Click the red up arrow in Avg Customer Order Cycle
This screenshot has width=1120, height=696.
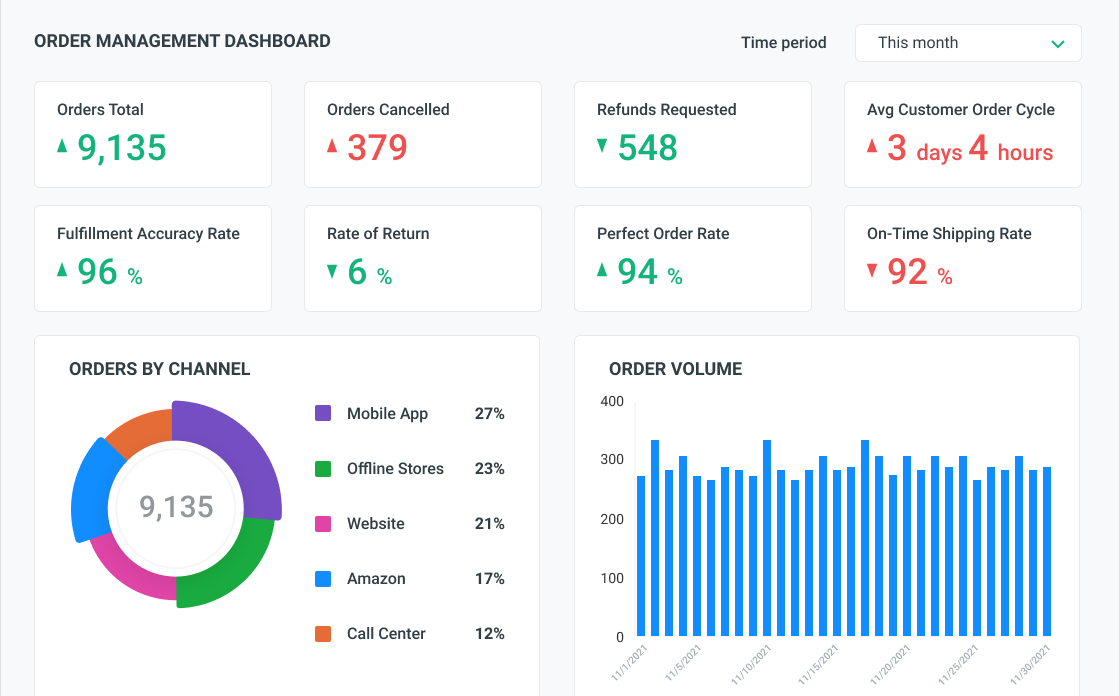(872, 146)
